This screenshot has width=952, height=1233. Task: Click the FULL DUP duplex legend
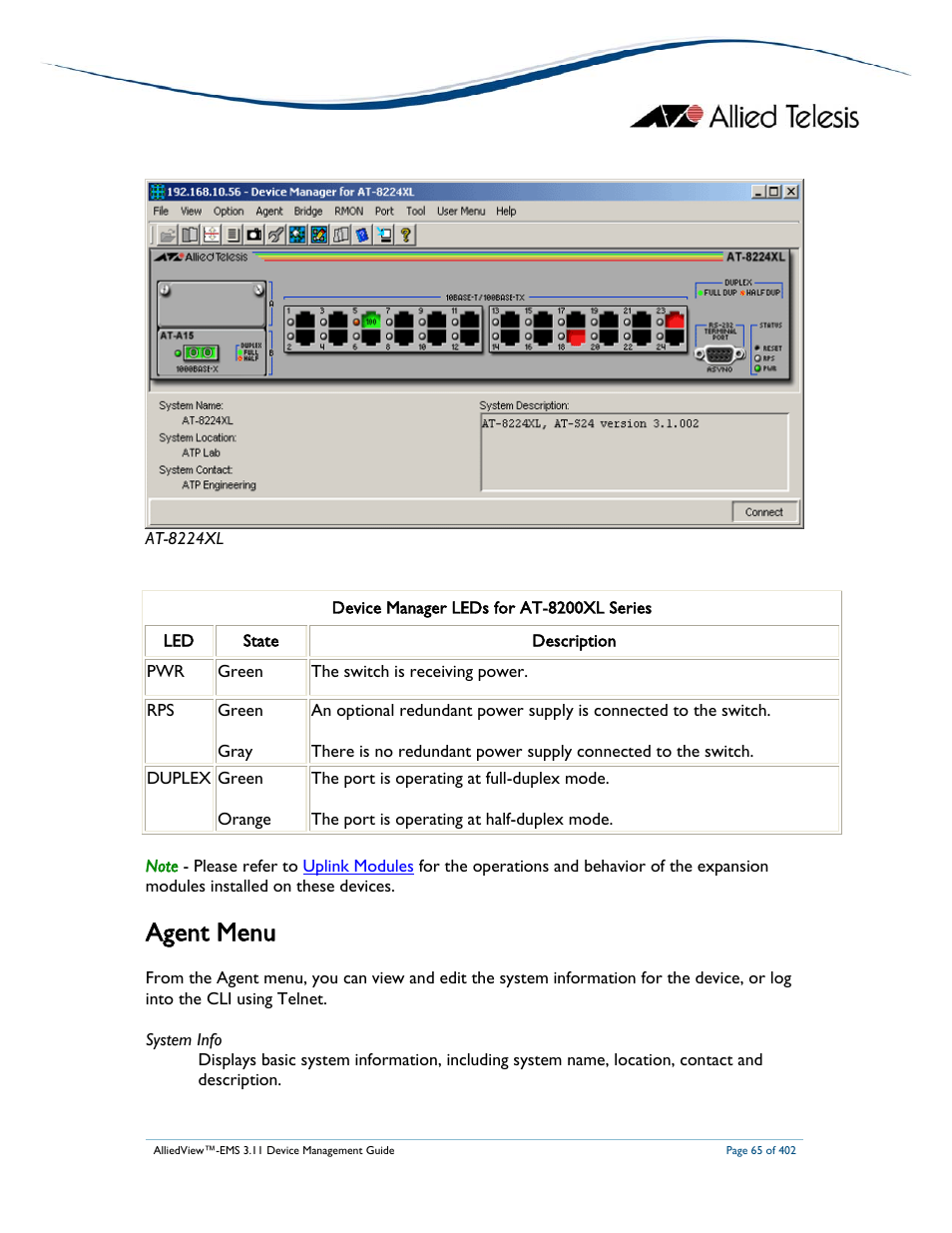(717, 293)
